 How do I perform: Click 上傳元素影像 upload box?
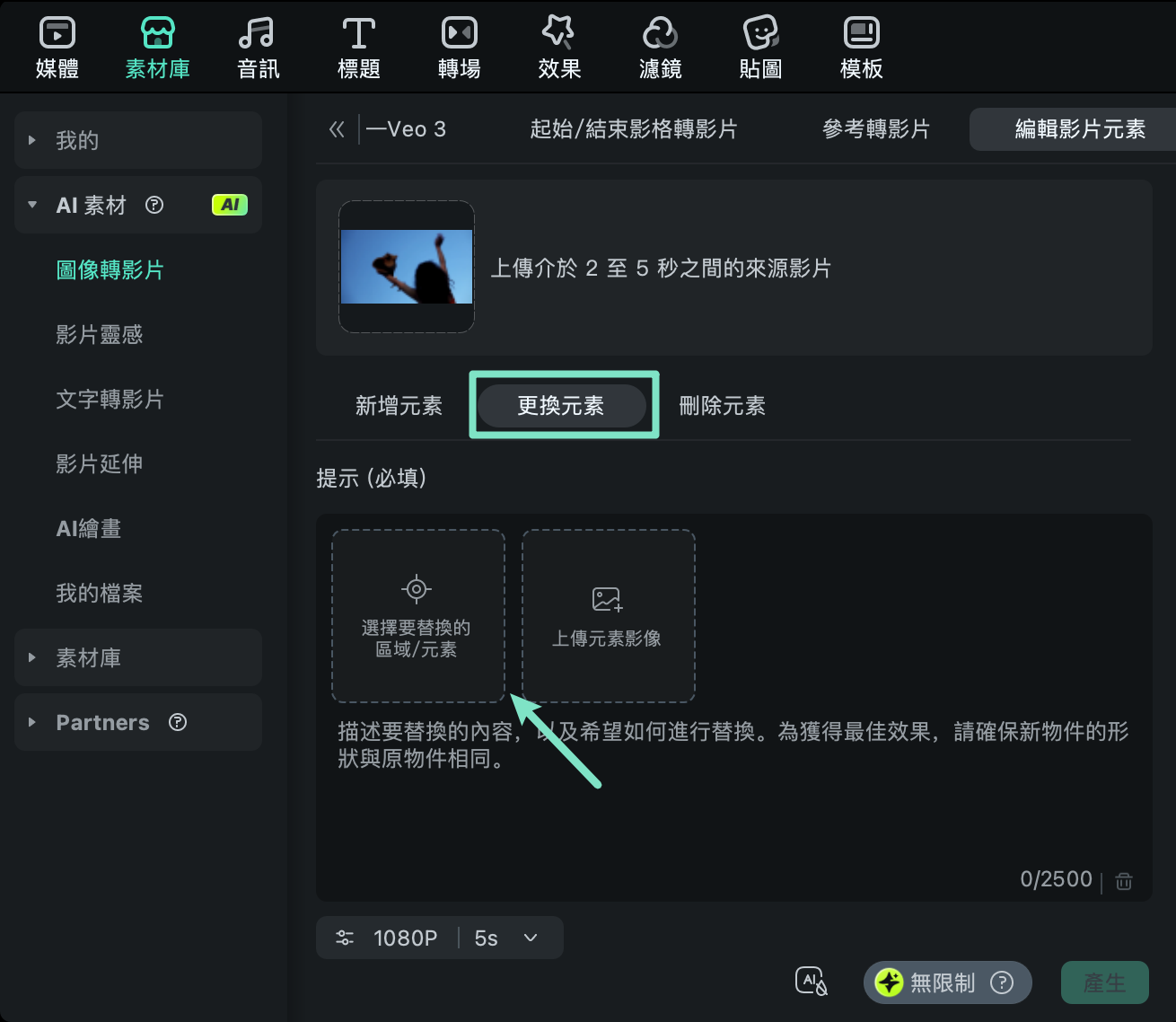pos(608,616)
